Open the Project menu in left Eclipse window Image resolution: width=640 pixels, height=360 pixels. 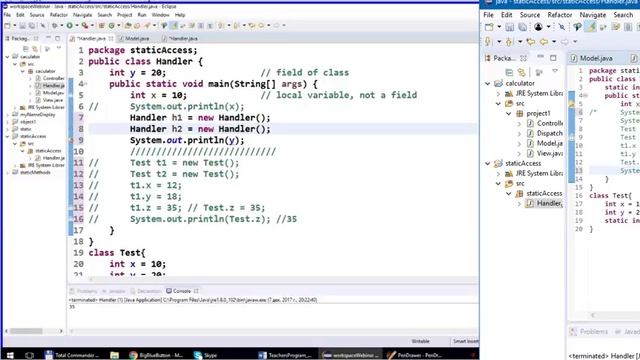tap(124, 15)
